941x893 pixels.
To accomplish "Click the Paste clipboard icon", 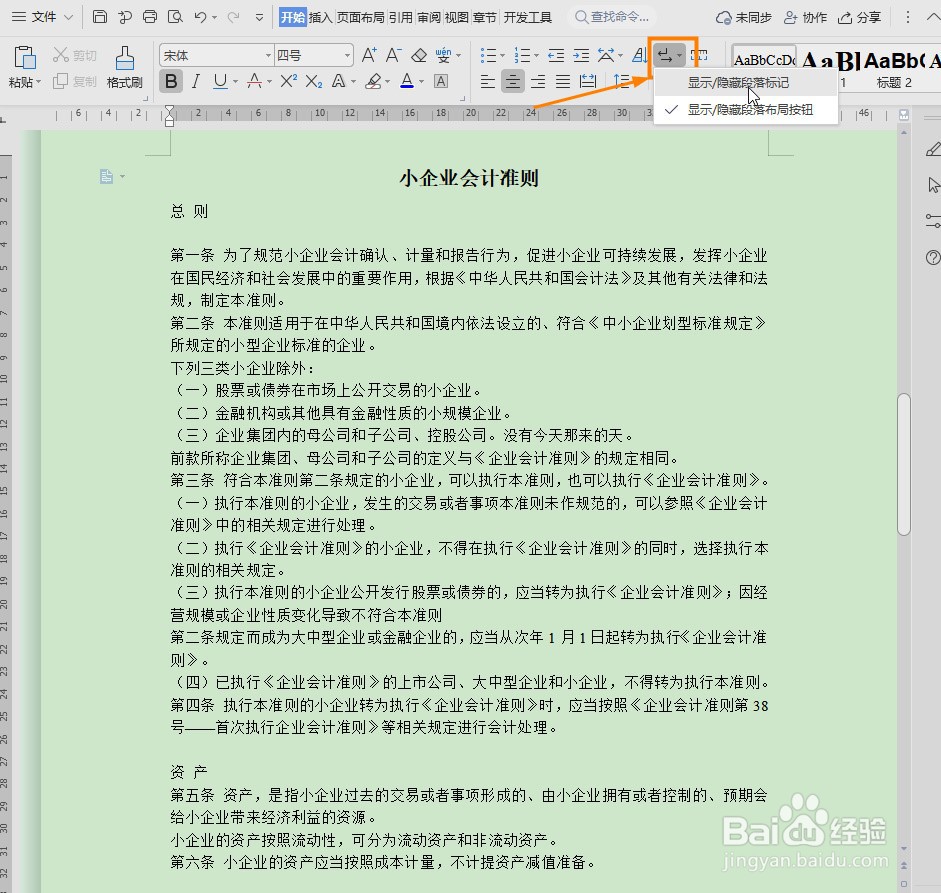I will [x=25, y=58].
